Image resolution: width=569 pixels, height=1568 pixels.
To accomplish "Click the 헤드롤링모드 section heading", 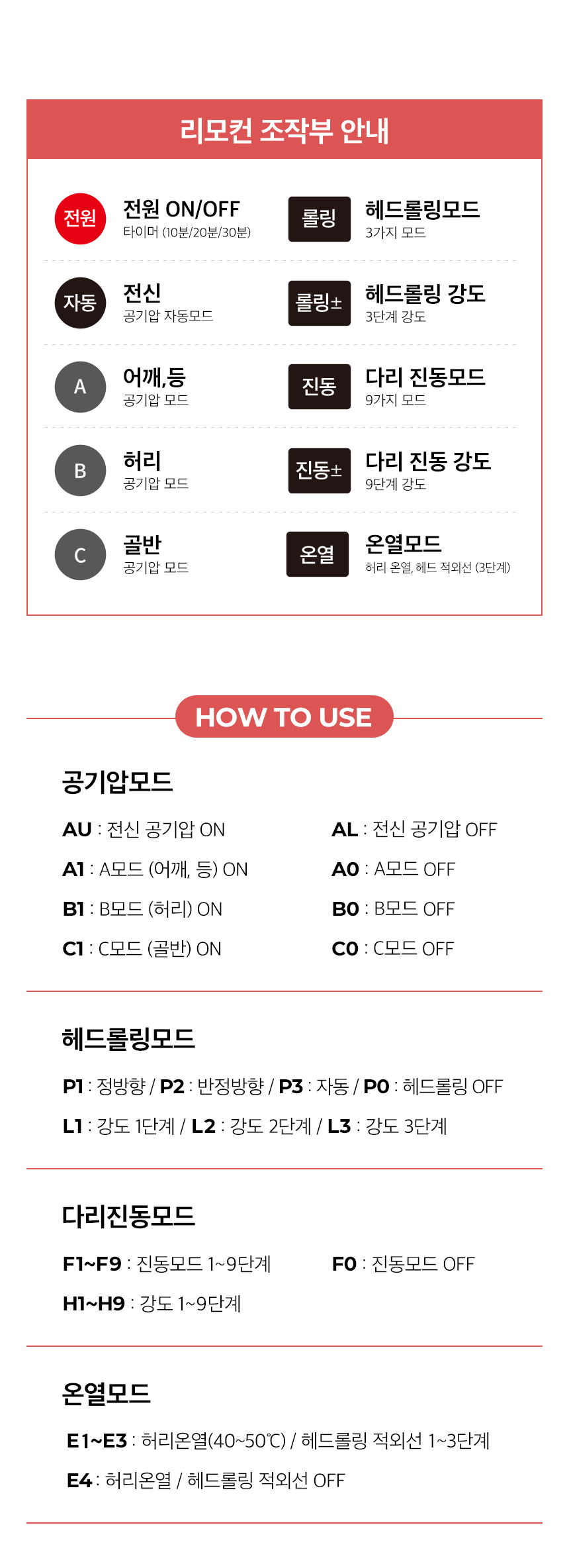I will (128, 1038).
